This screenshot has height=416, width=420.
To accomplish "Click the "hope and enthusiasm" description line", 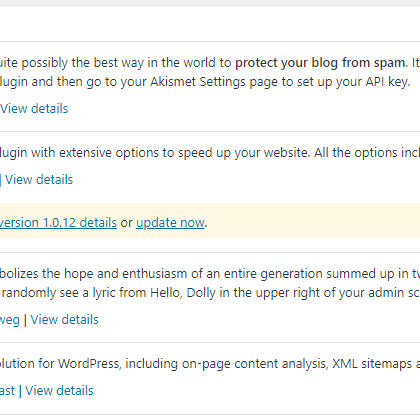I will point(210,274).
